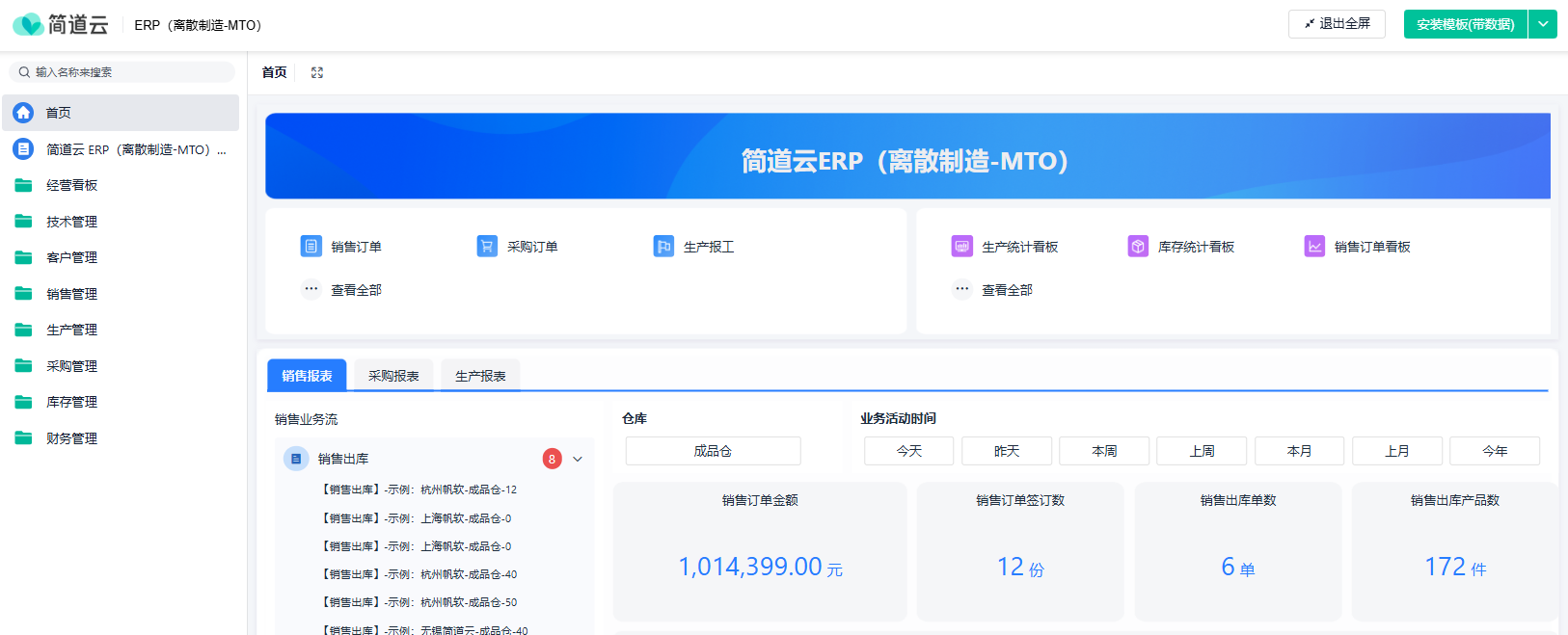The height and width of the screenshot is (635, 1568).
Task: Click the 客户管理 folder icon
Action: [x=24, y=257]
